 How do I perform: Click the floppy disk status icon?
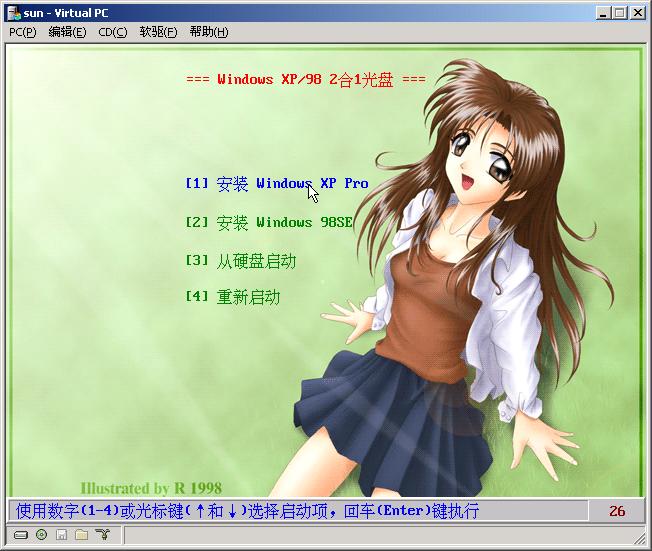[x=62, y=535]
